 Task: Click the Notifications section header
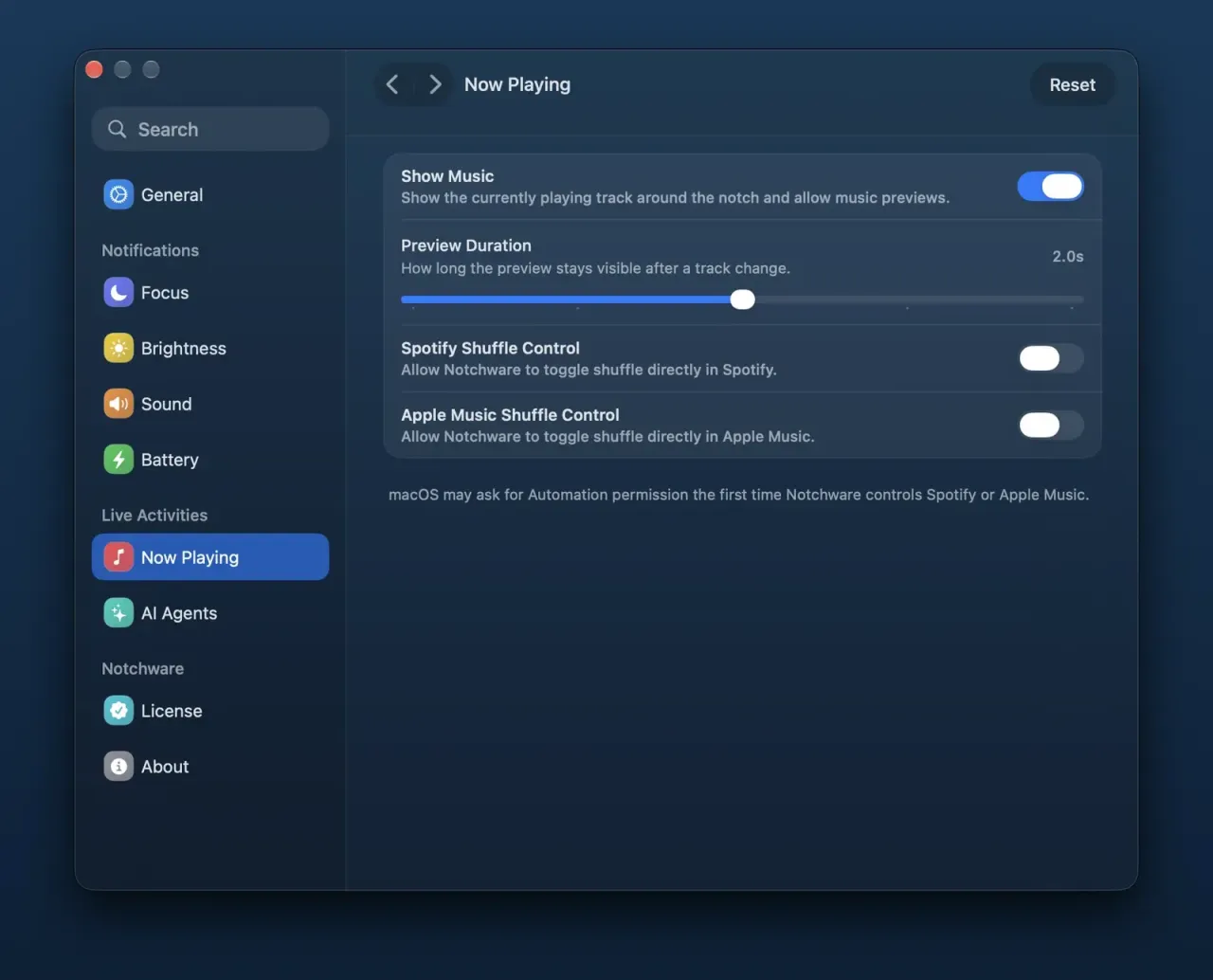150,250
